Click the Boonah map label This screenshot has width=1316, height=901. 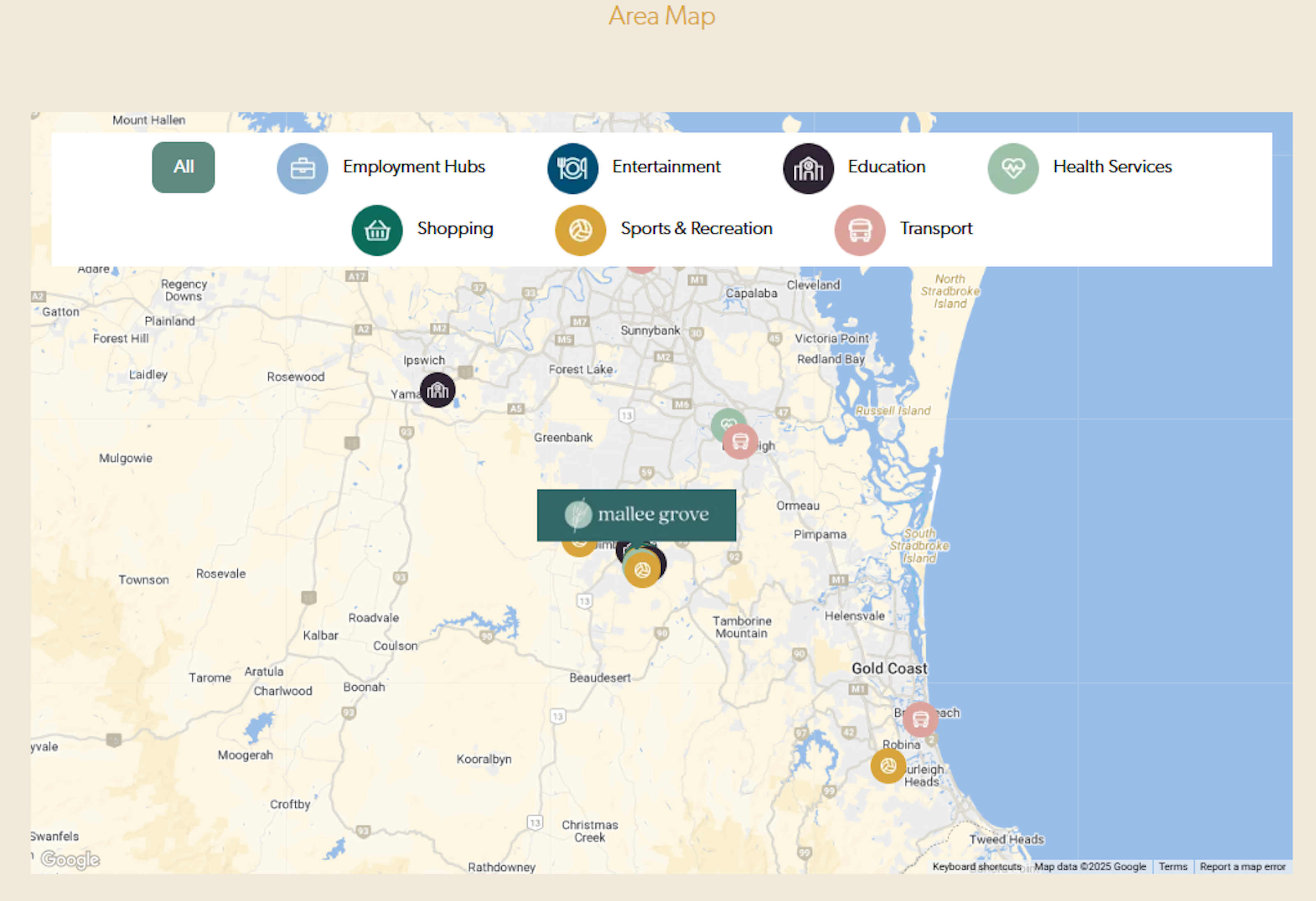coord(364,687)
